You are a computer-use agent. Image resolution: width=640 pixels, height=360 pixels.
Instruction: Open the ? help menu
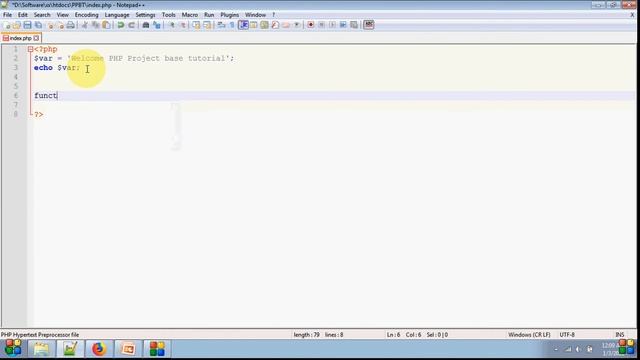[273, 15]
